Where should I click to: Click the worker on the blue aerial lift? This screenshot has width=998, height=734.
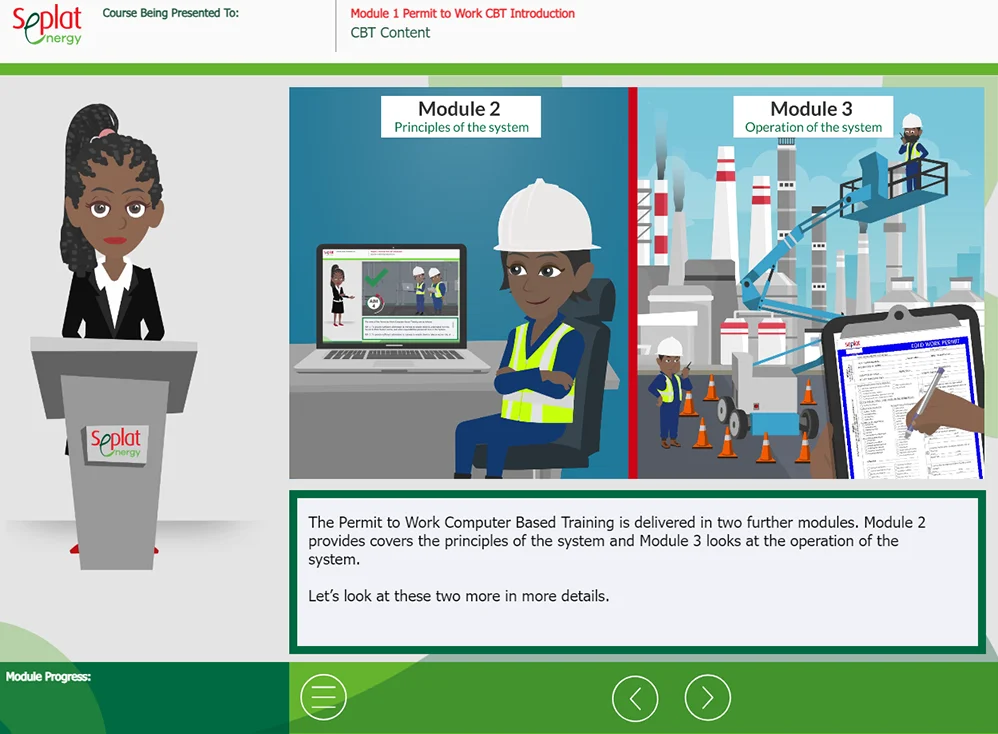[x=911, y=150]
